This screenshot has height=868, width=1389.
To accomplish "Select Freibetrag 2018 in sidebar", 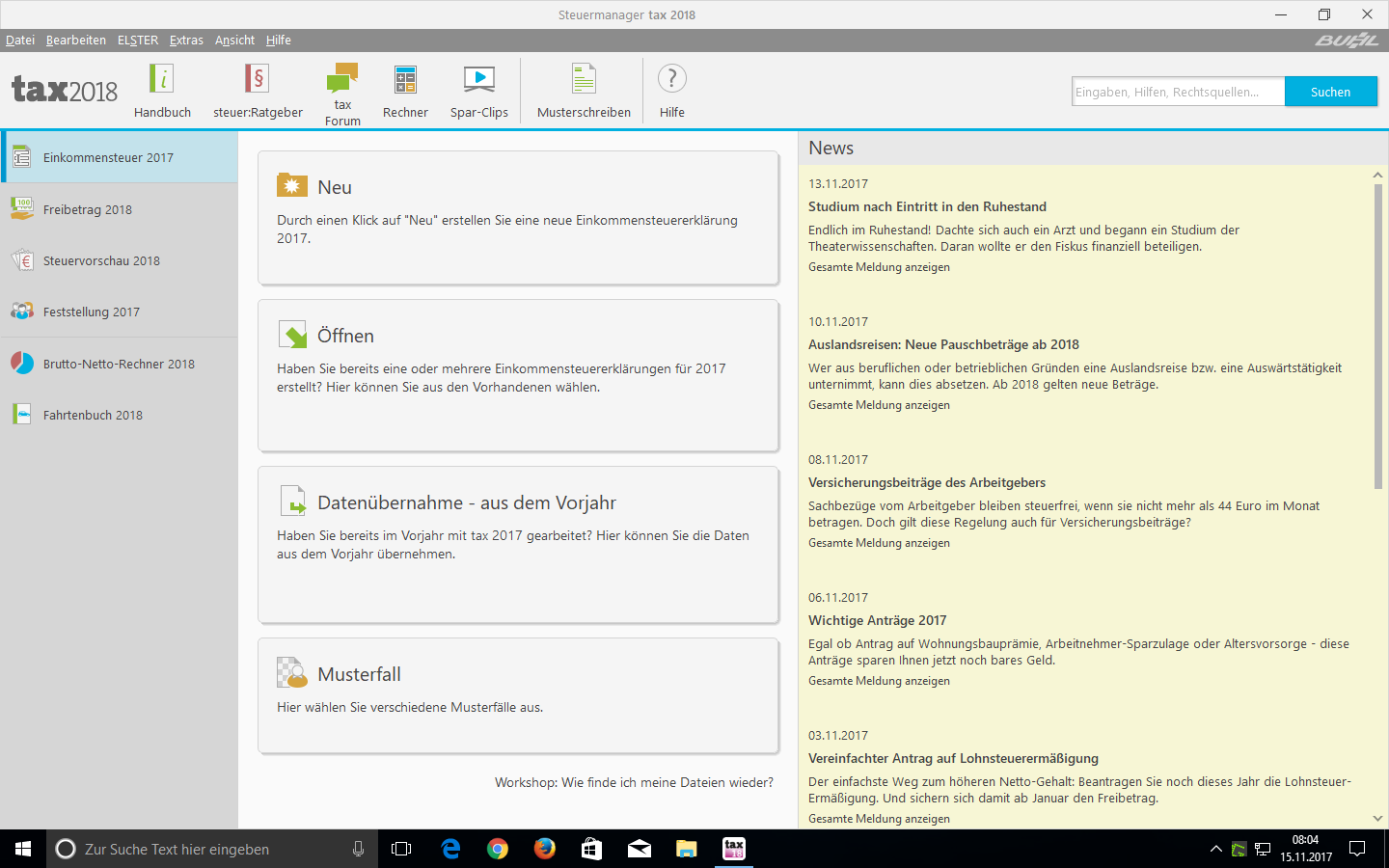I will [x=119, y=209].
